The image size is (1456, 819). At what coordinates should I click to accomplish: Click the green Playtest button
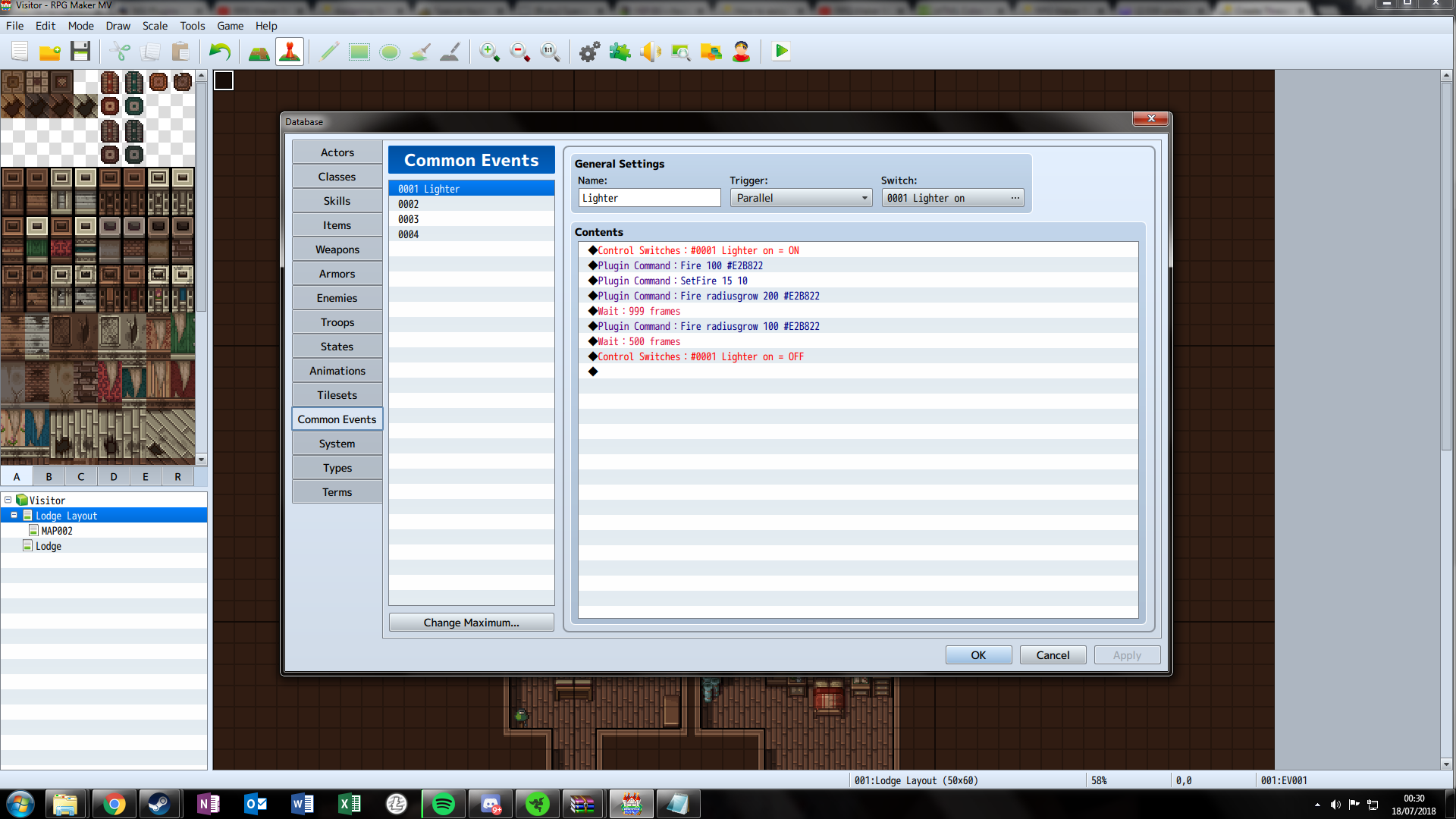[781, 52]
